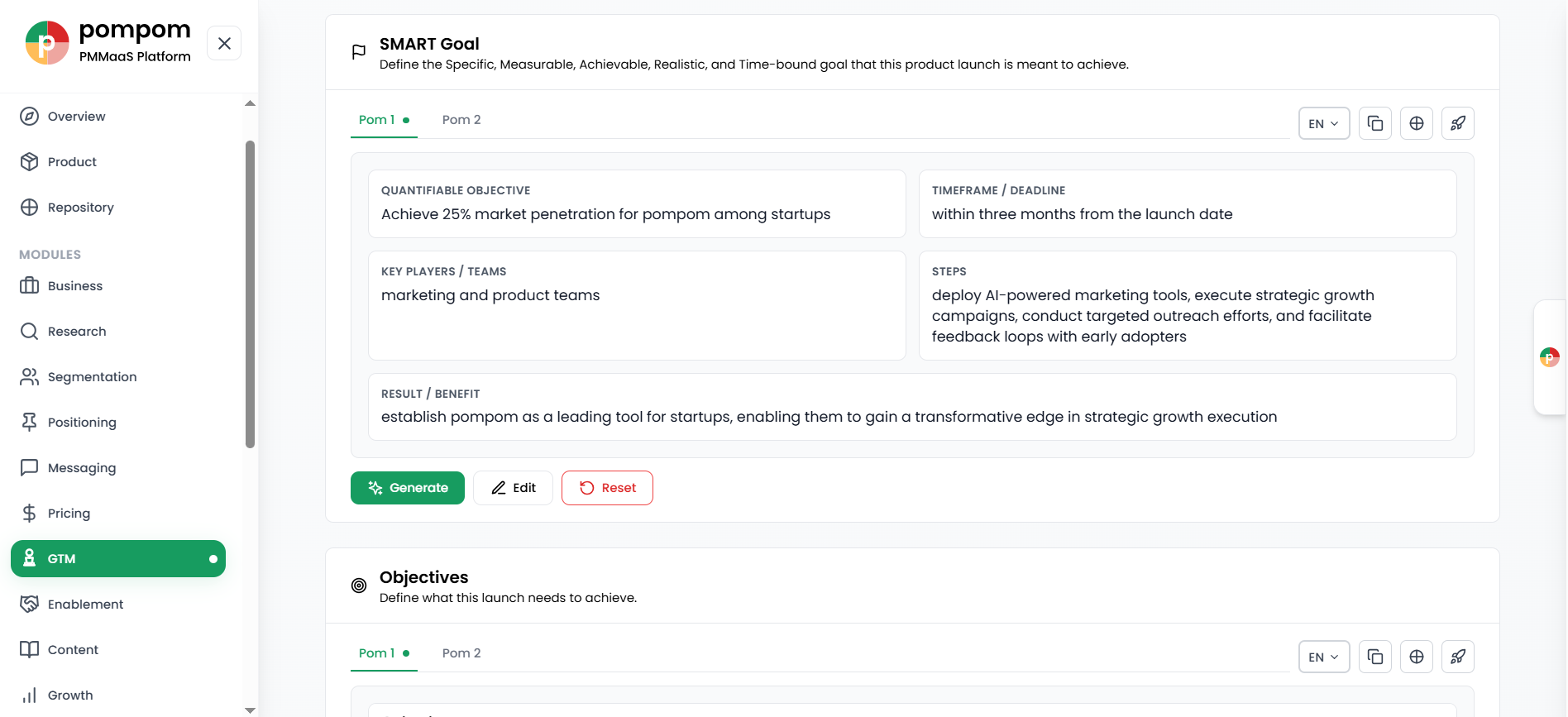Click the Reset button
Viewport: 1568px width, 717px height.
tap(607, 488)
